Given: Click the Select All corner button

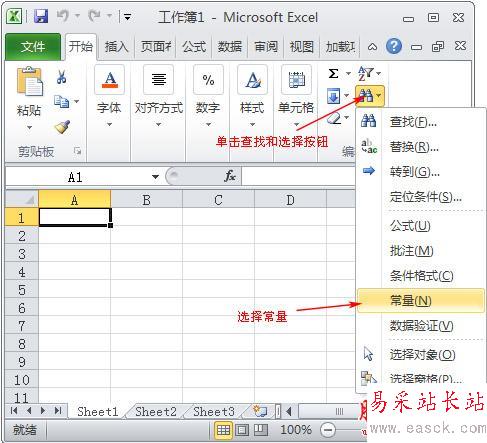Looking at the screenshot, I should 22,200.
